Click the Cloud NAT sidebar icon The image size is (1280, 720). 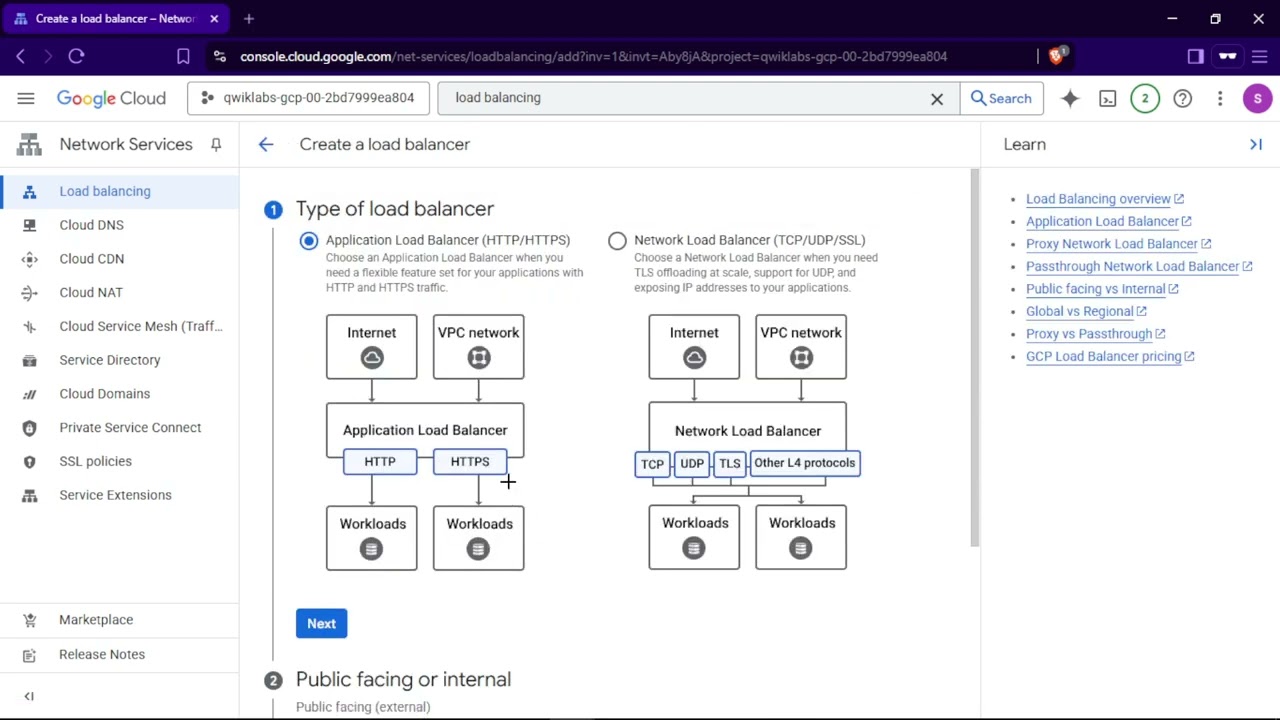29,293
